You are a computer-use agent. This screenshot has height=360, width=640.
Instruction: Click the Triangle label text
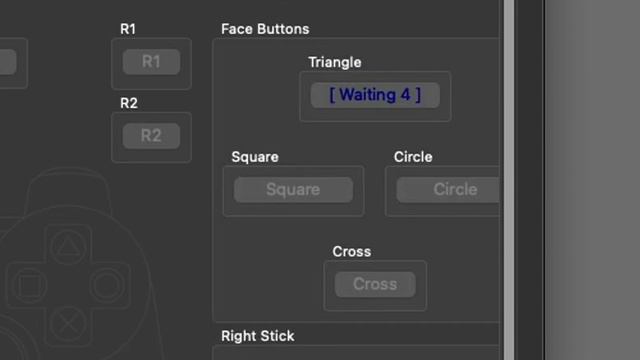pos(335,62)
